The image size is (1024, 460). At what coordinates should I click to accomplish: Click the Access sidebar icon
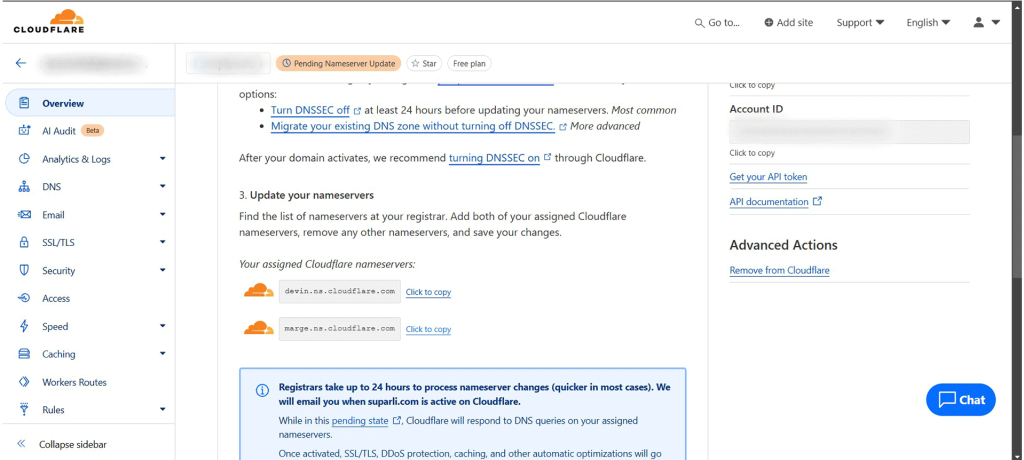click(24, 298)
